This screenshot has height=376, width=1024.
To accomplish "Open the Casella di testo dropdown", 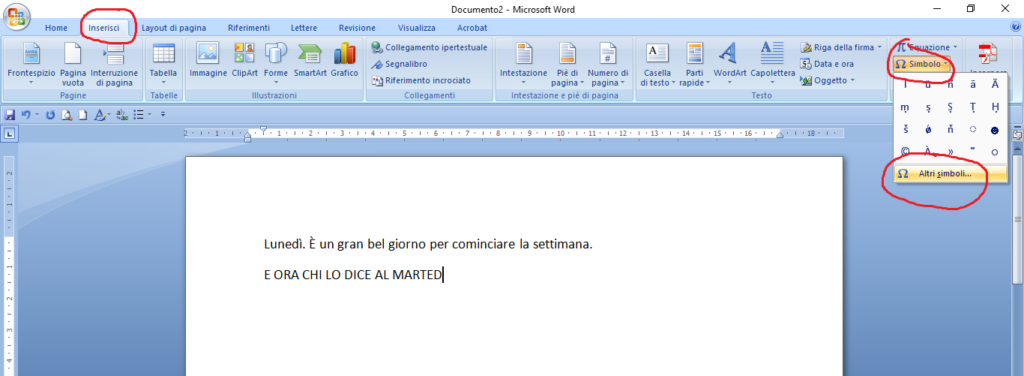I will pyautogui.click(x=658, y=64).
